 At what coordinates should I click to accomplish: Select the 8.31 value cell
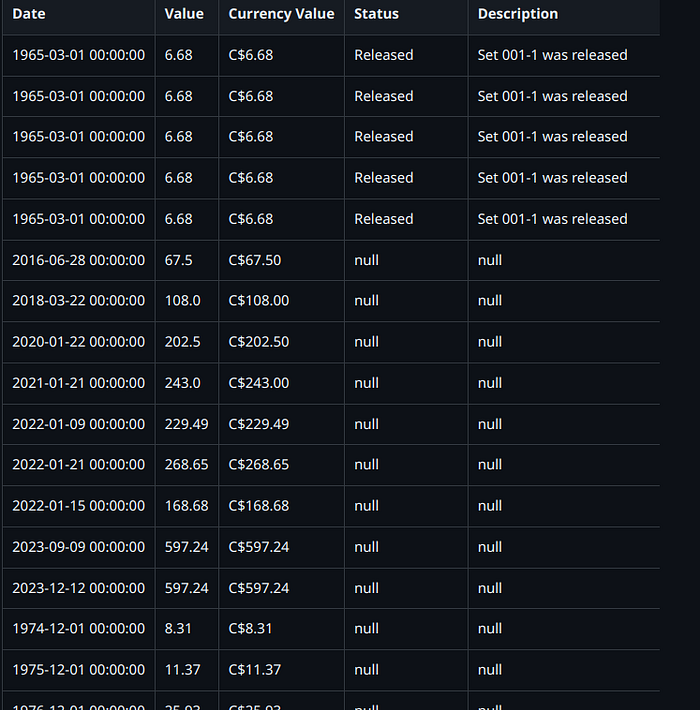[x=178, y=629]
